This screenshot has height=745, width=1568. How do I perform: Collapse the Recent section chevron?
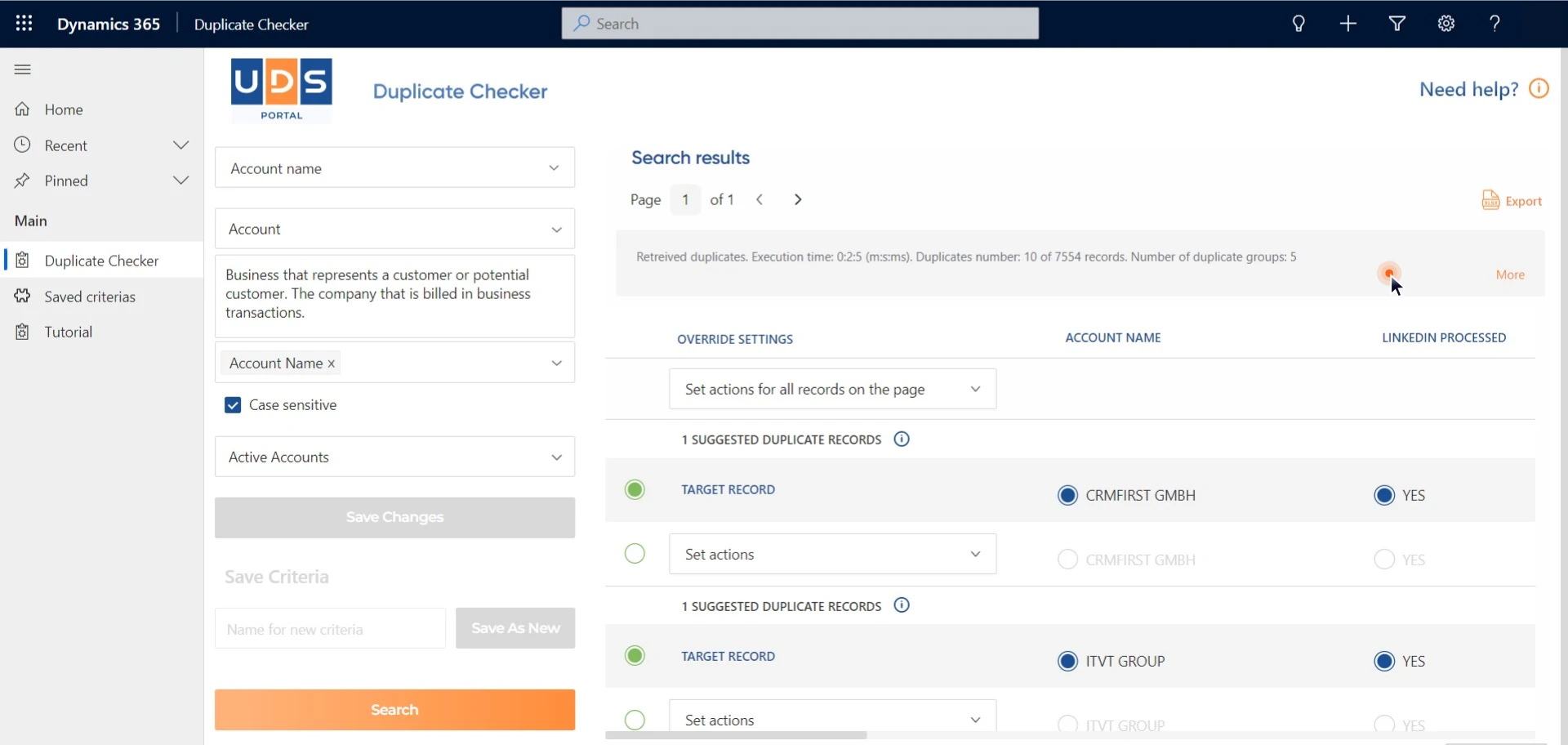181,145
